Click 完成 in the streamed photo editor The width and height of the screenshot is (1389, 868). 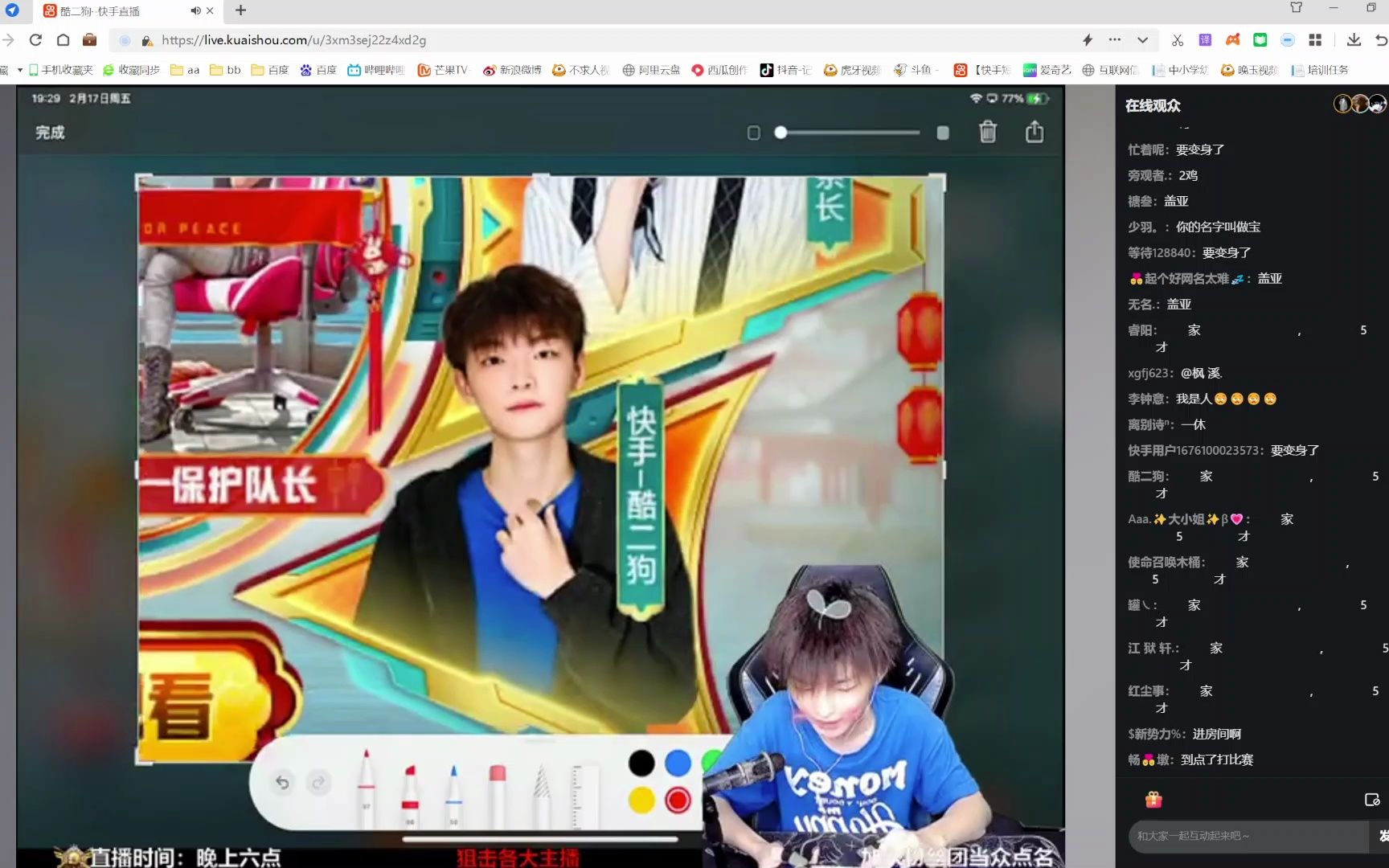pyautogui.click(x=50, y=133)
